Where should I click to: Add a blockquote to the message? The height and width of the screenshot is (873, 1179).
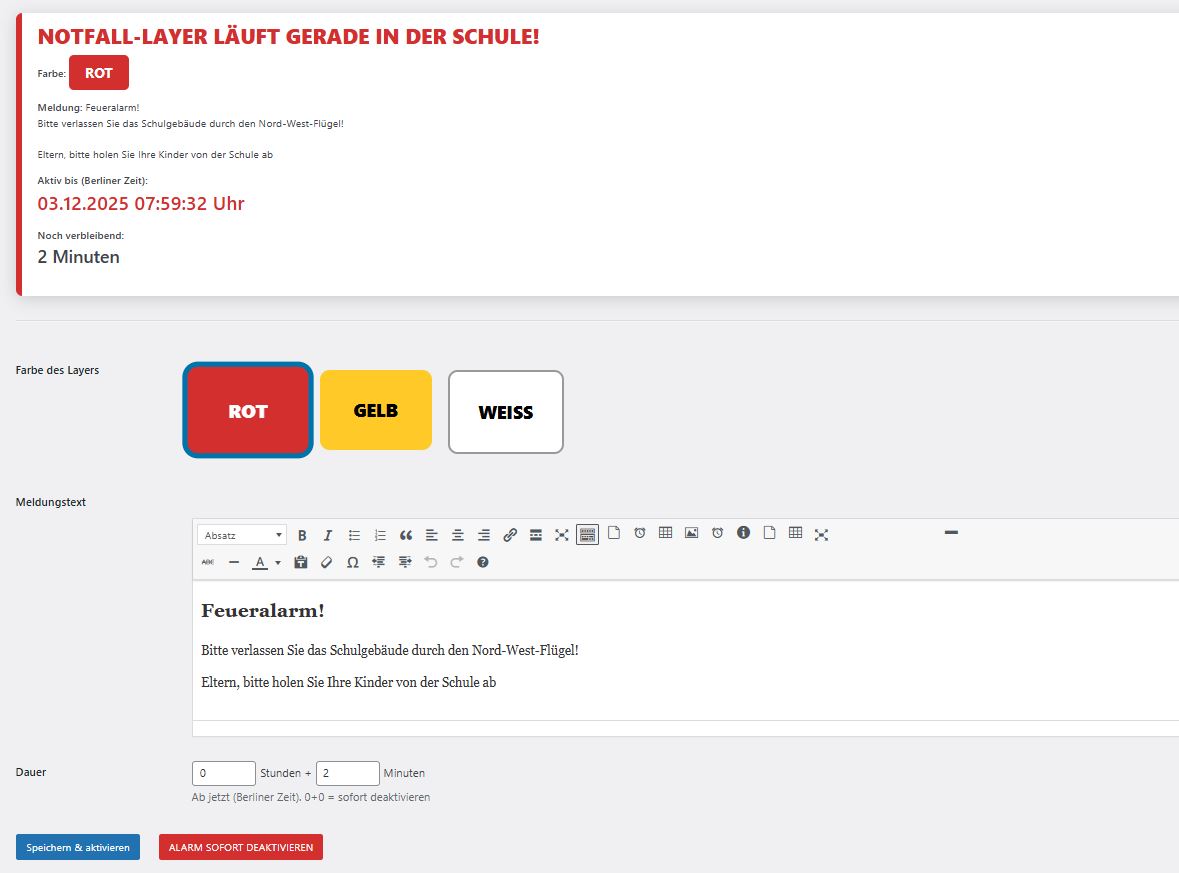tap(406, 535)
